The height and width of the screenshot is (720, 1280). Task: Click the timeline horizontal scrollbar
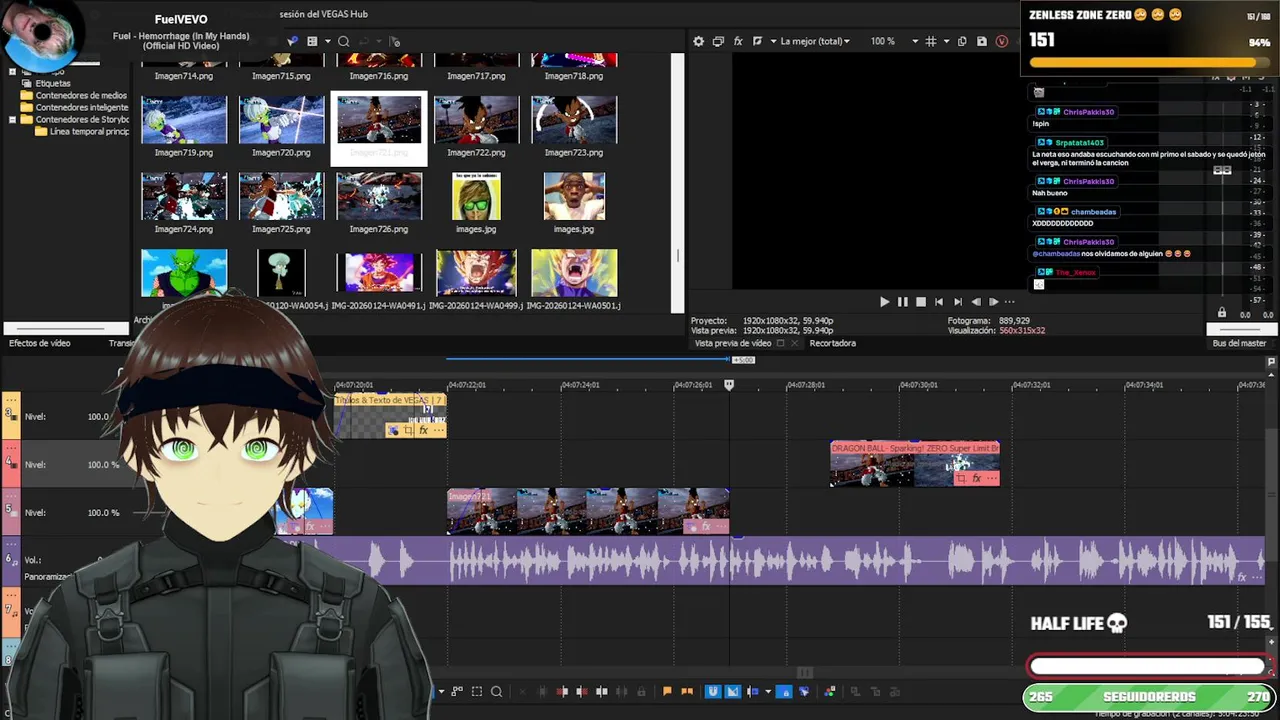[x=805, y=672]
